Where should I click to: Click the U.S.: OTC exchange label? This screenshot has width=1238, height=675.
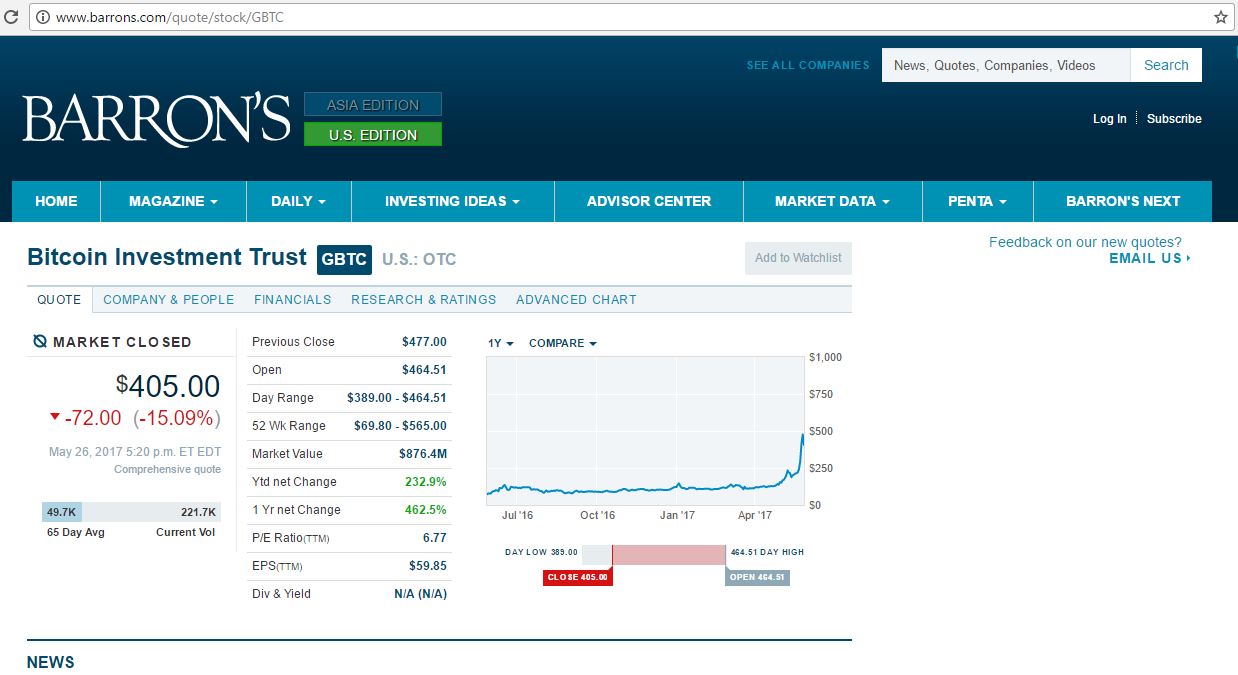[x=419, y=260]
